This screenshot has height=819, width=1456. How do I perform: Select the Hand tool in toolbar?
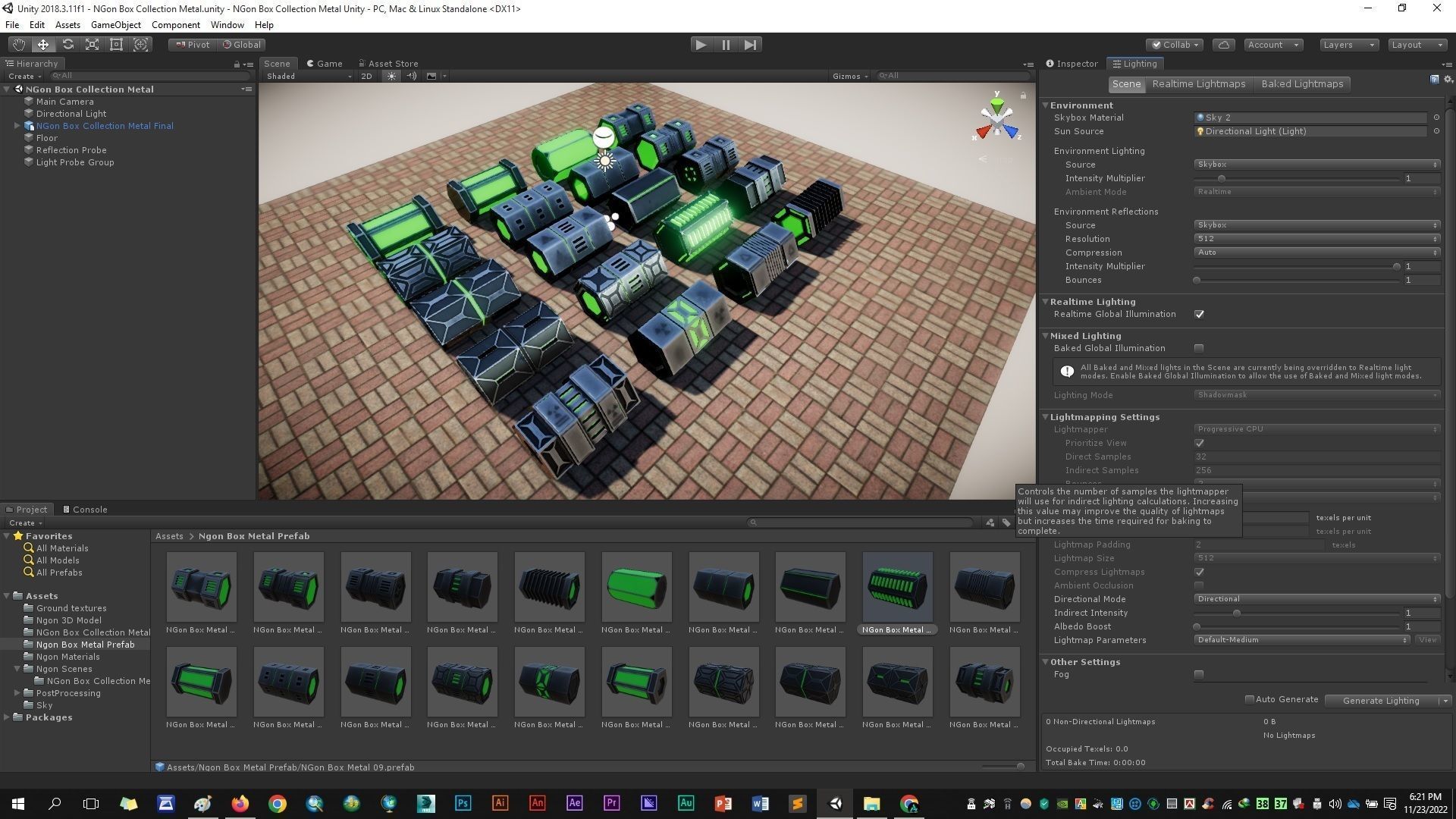pos(18,45)
